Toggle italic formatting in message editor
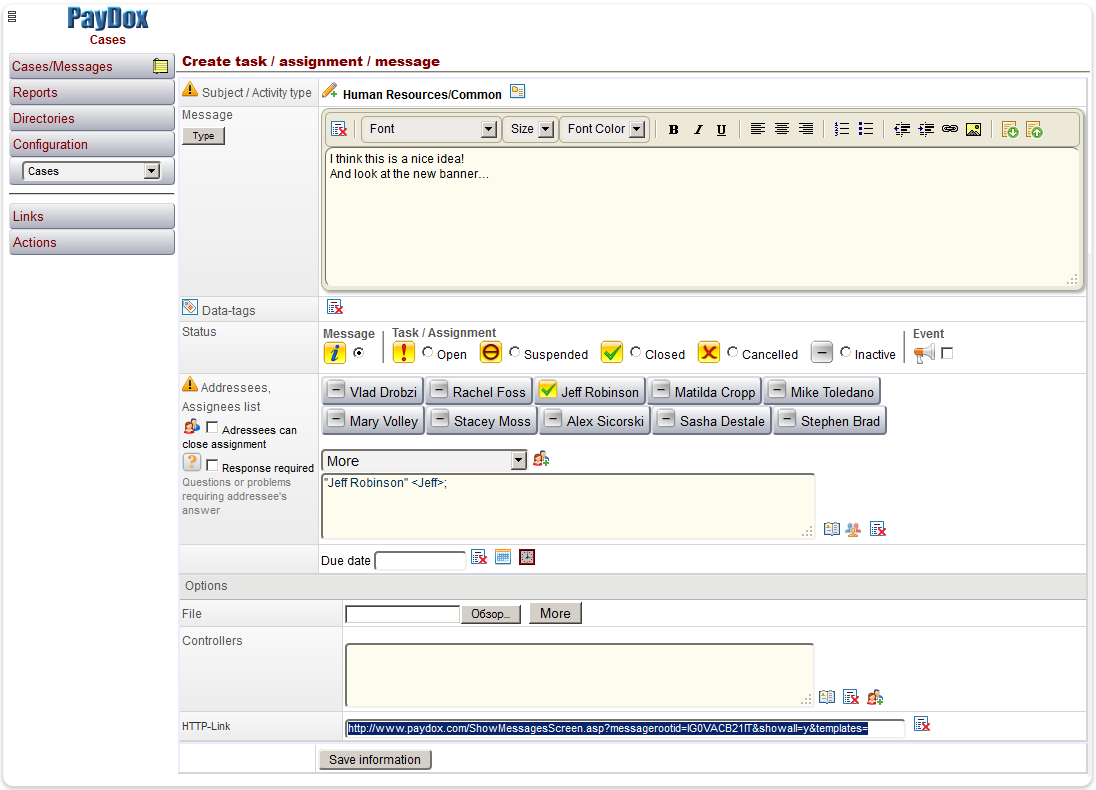 [698, 129]
